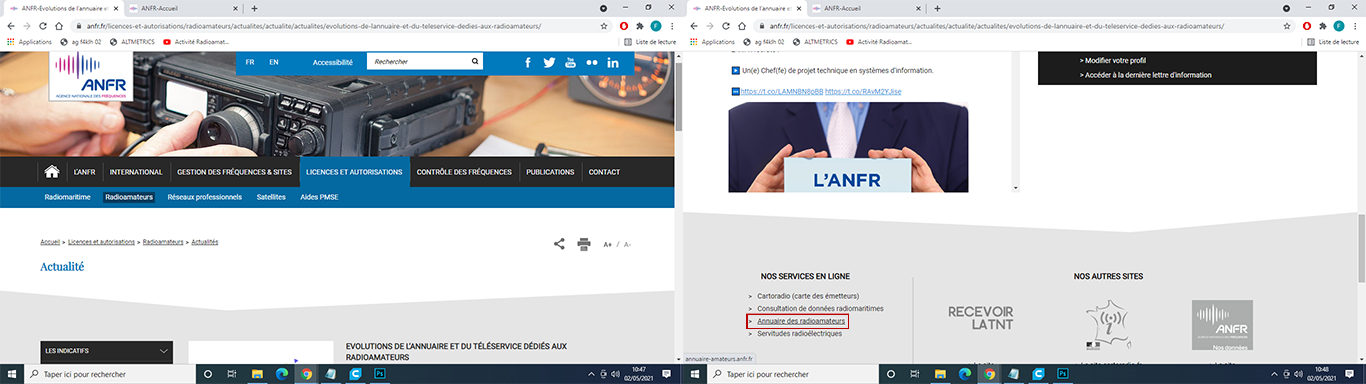Click the share icon beside print
The image size is (1366, 384).
(x=559, y=243)
